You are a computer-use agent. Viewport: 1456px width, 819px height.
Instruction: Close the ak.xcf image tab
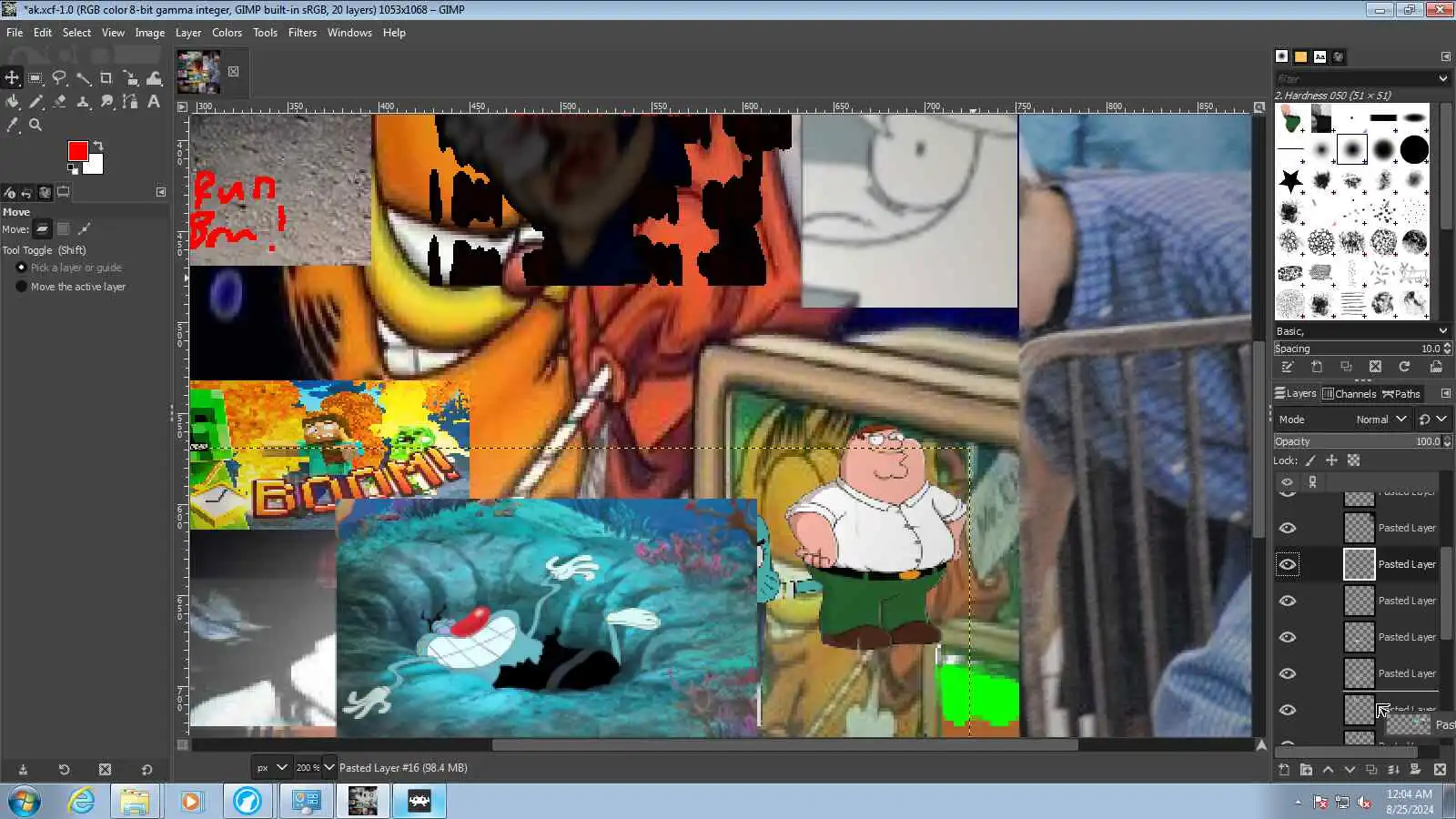click(x=234, y=71)
